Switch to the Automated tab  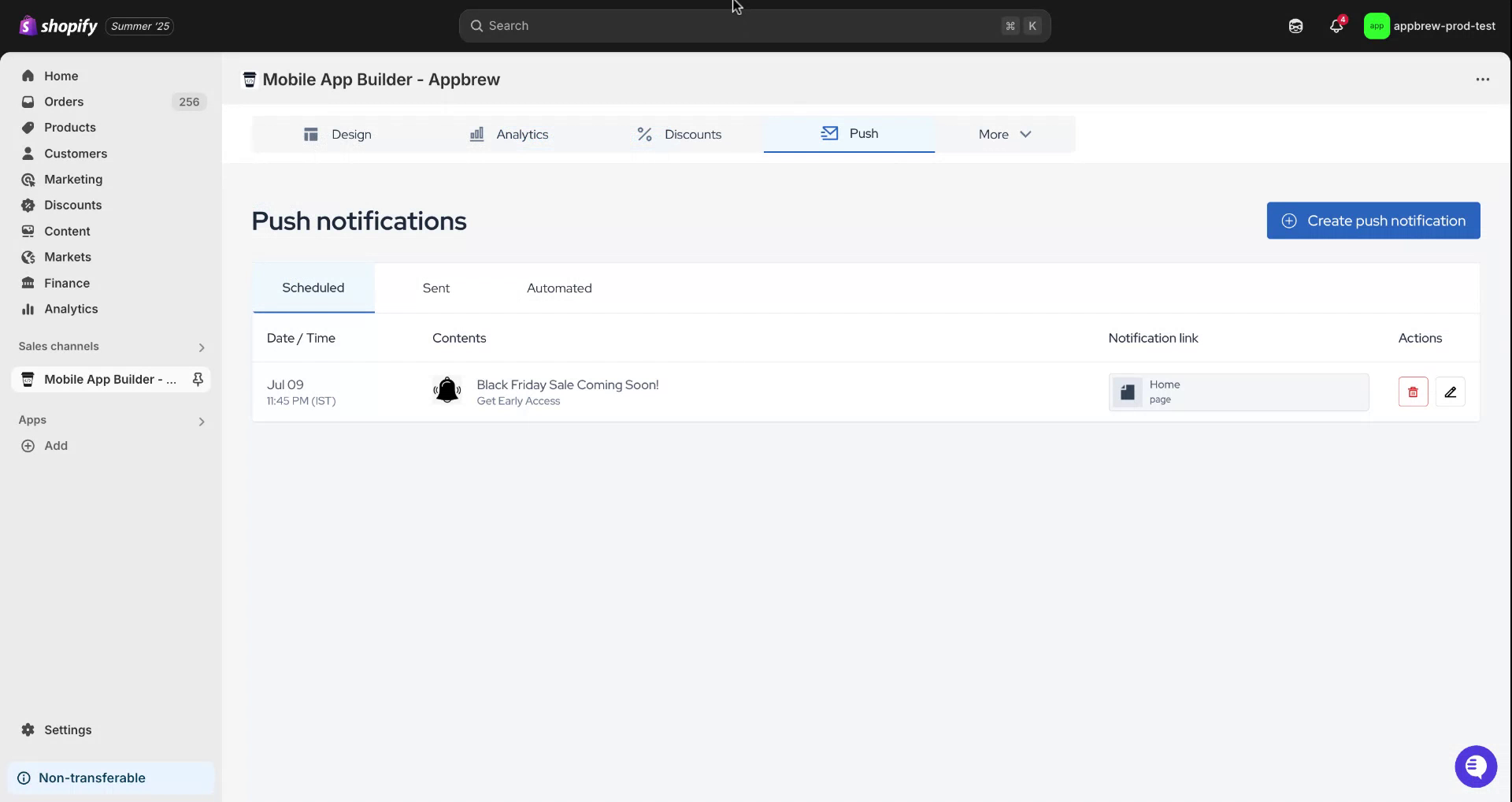click(x=559, y=288)
